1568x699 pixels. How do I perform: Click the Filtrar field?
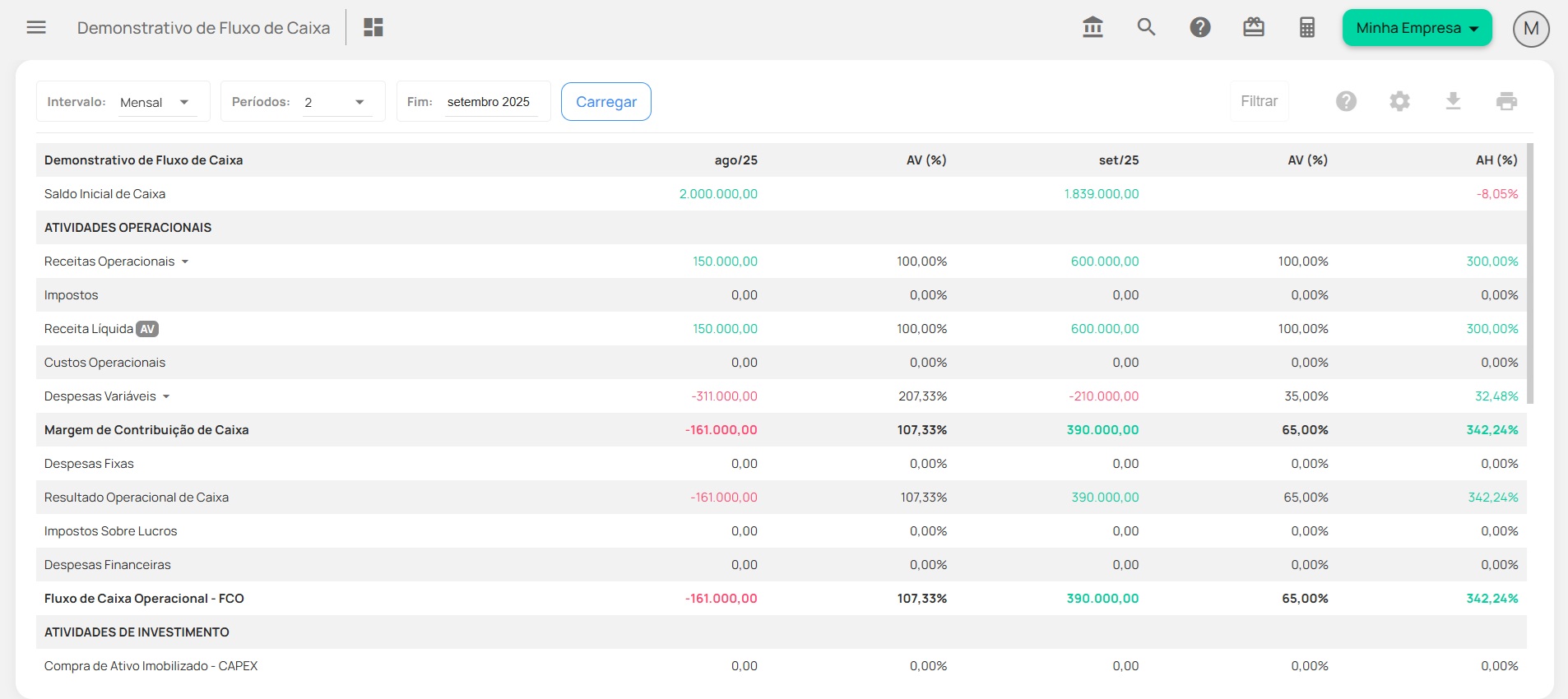coord(1259,101)
